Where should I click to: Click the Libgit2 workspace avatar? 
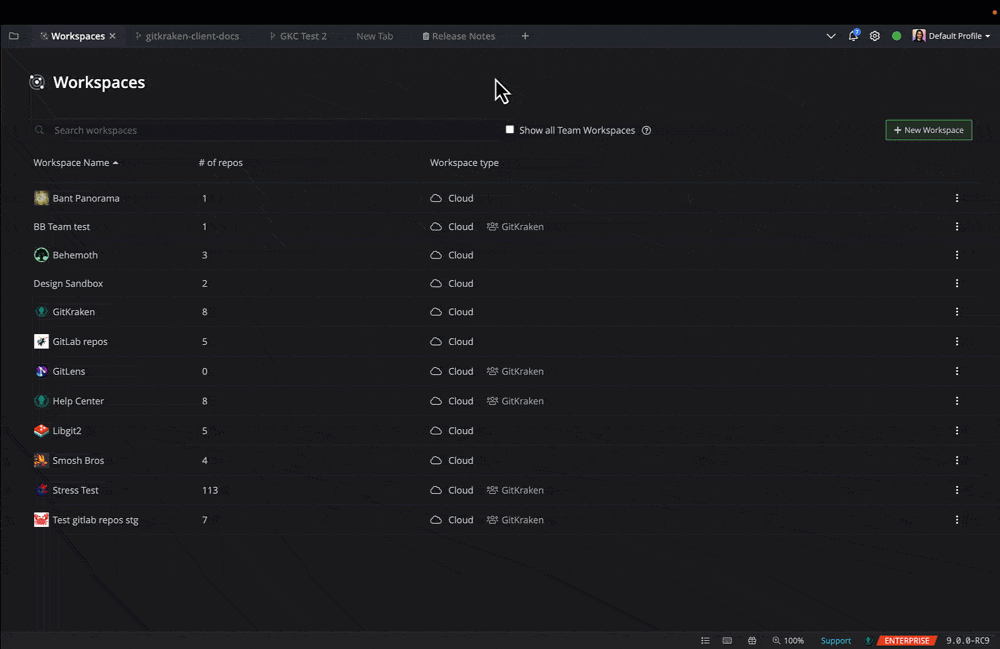[x=41, y=431]
